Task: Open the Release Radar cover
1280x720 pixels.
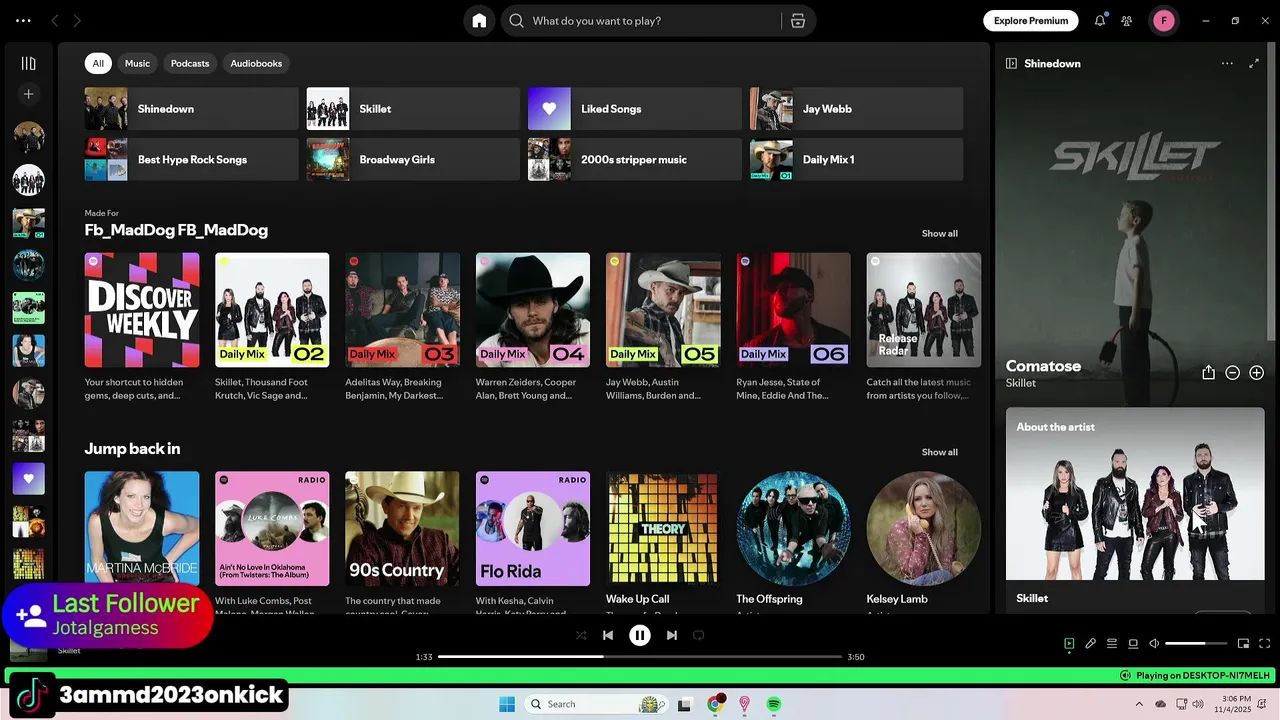Action: (924, 310)
